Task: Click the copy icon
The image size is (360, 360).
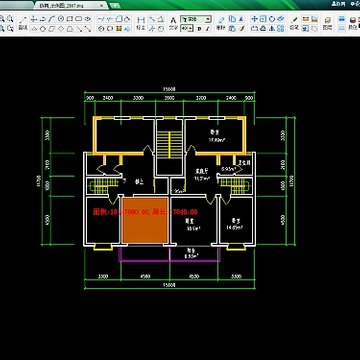Action: (232, 18)
